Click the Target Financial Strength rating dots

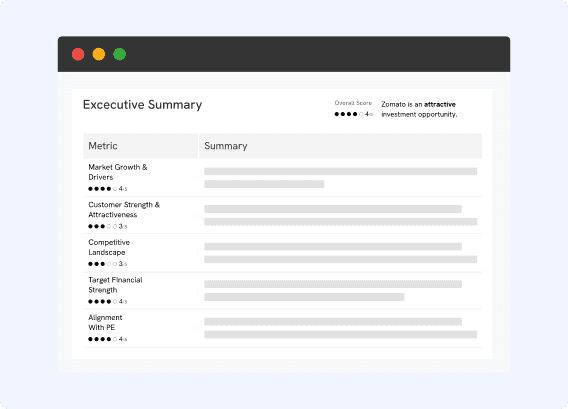point(108,301)
